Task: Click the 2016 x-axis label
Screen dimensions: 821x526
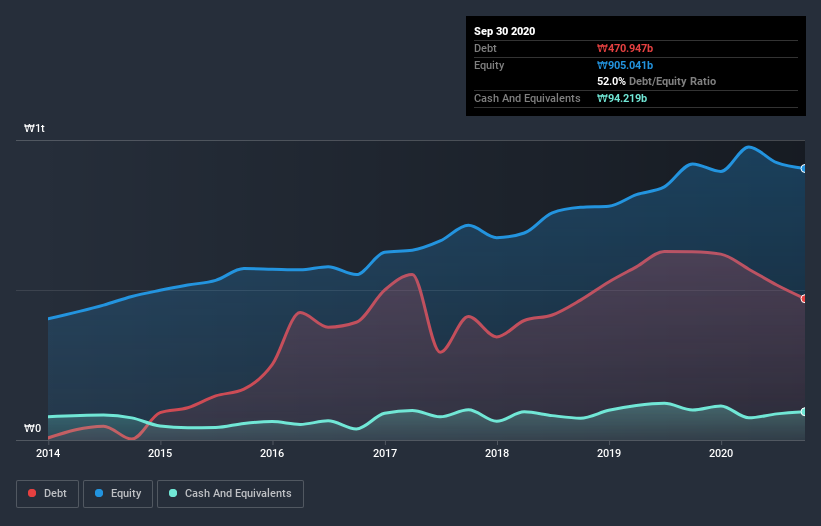Action: [x=272, y=453]
